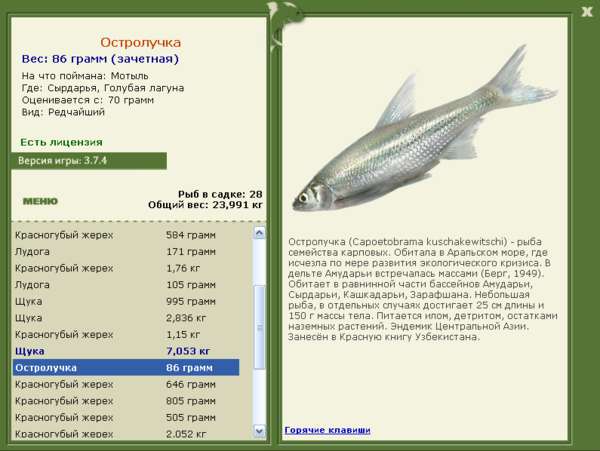
Task: Click the Оценивается с: 70 грамм line
Action: coord(88,100)
